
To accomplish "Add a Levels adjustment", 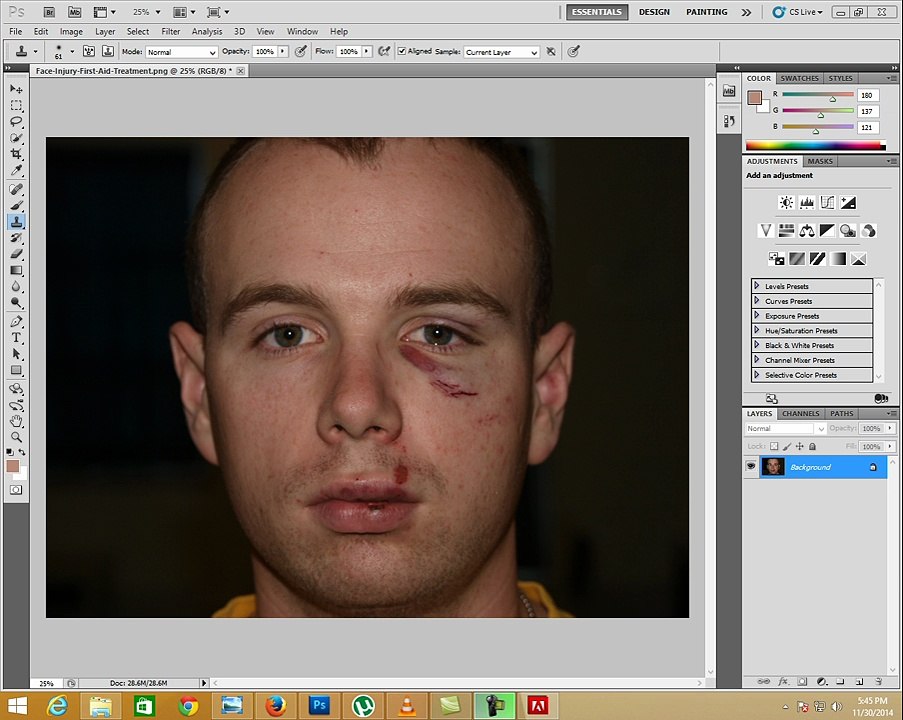I will [807, 202].
